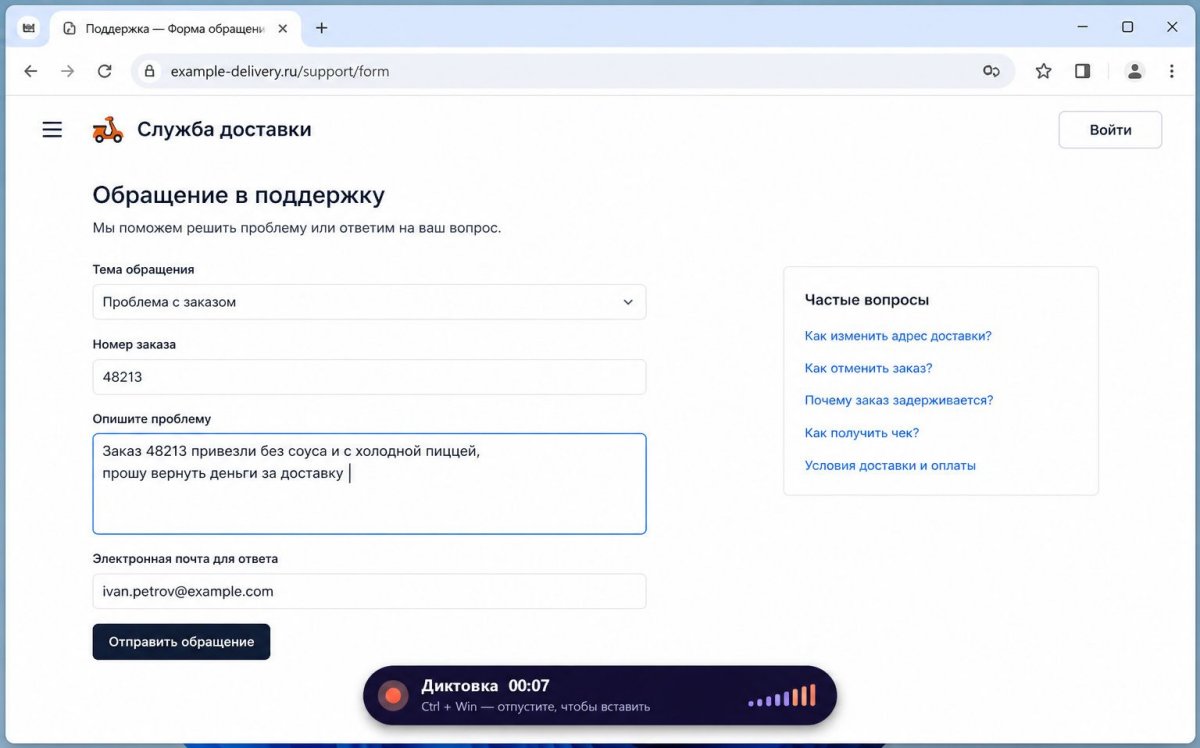Click inside the Опишите проблему text area
The height and width of the screenshot is (748, 1200).
coord(369,484)
